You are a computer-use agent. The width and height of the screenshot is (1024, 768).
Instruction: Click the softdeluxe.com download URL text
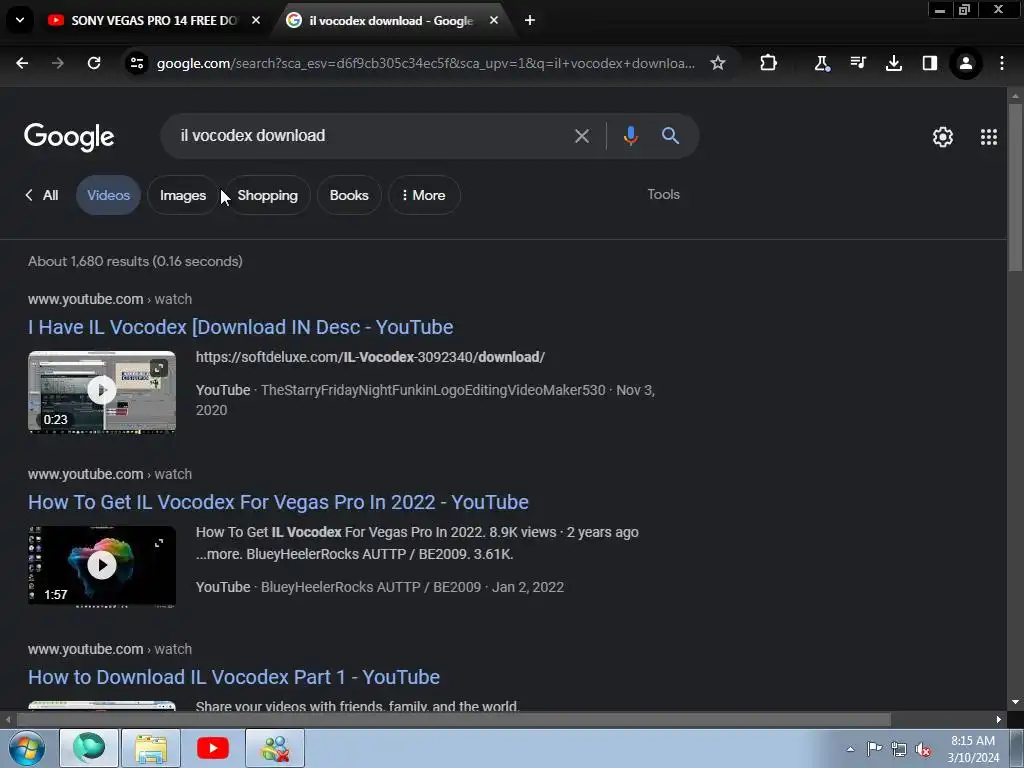[x=370, y=357]
